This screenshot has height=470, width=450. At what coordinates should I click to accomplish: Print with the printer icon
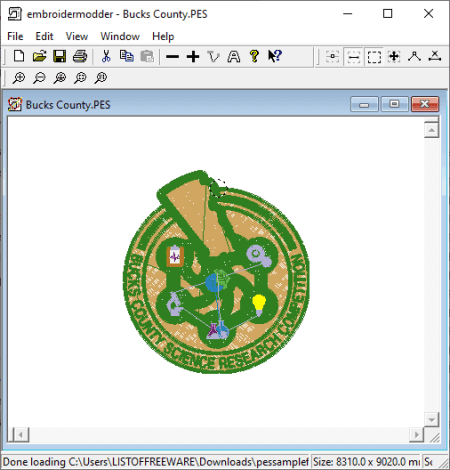click(80, 56)
